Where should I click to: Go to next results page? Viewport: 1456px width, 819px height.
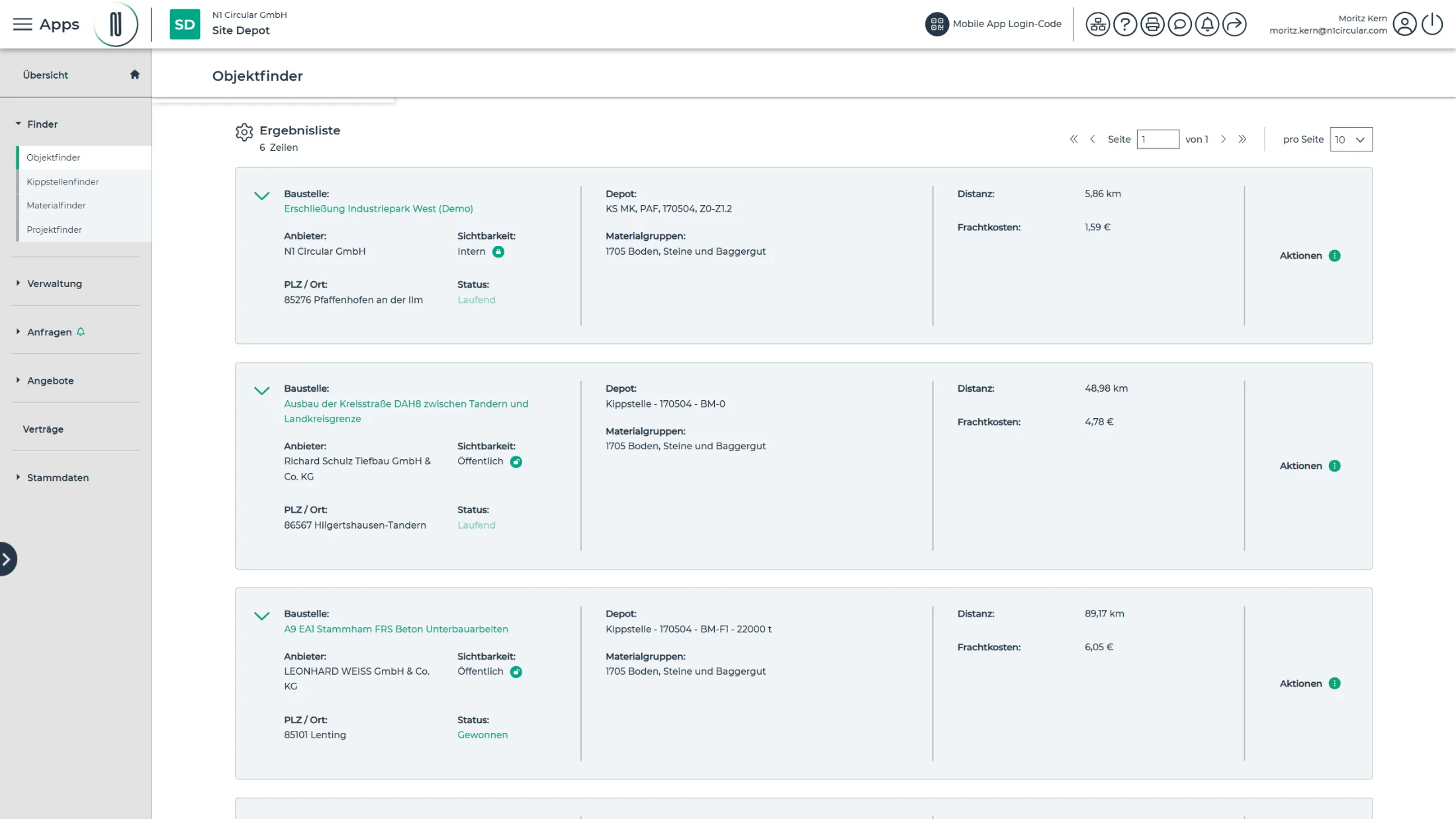pyautogui.click(x=1223, y=139)
